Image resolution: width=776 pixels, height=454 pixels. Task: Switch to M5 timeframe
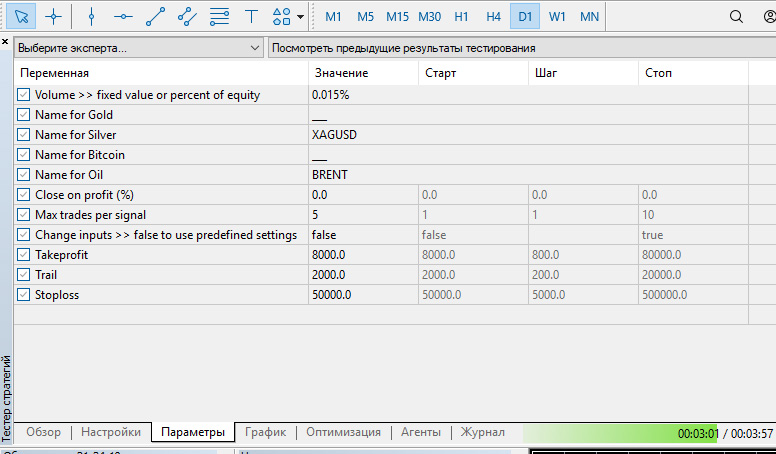365,17
